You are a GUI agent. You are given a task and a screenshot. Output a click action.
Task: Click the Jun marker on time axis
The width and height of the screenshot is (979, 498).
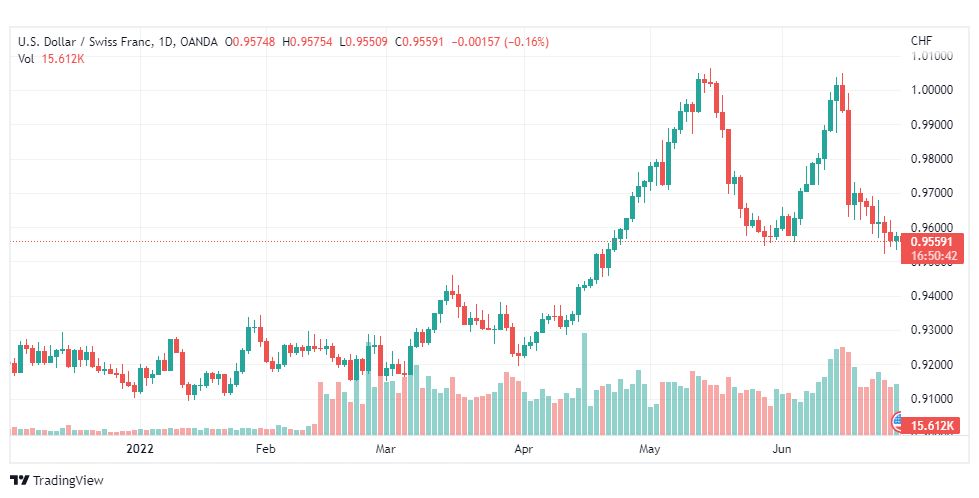[786, 450]
